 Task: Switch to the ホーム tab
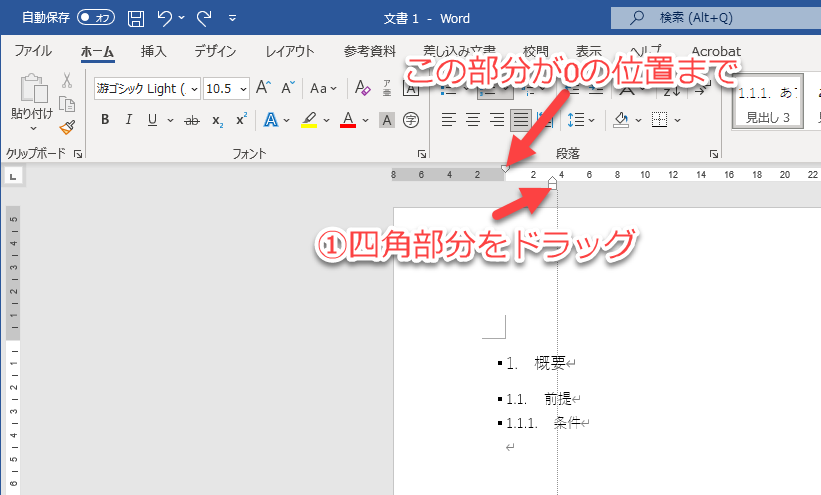[x=97, y=51]
